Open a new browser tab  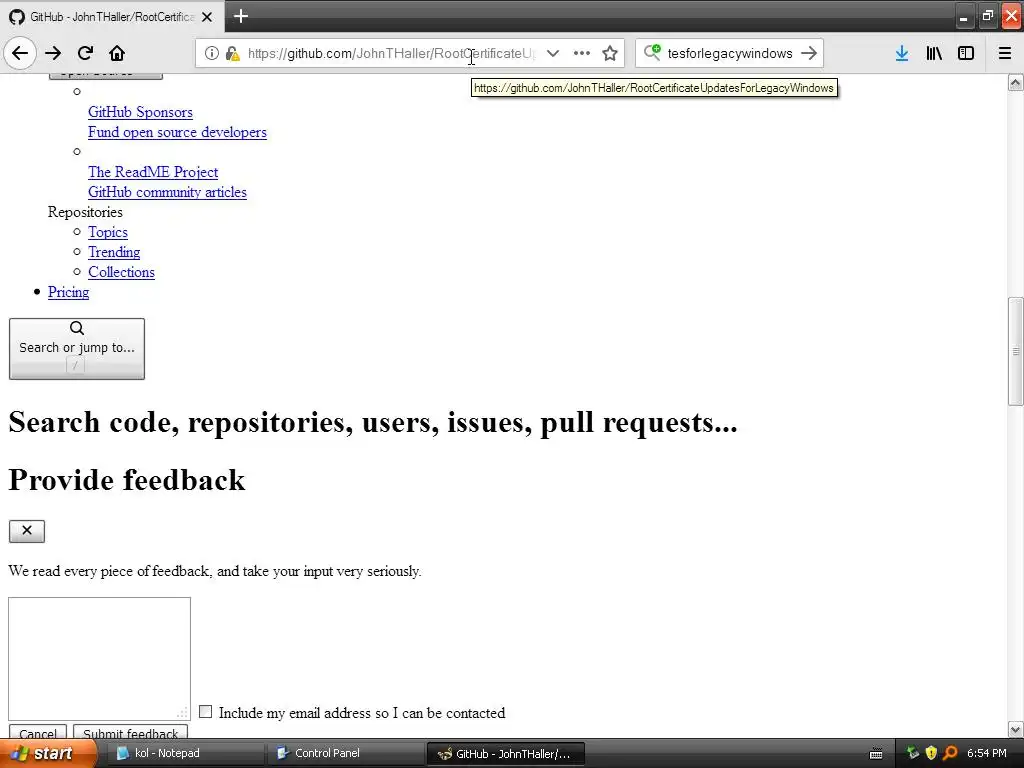click(x=241, y=16)
